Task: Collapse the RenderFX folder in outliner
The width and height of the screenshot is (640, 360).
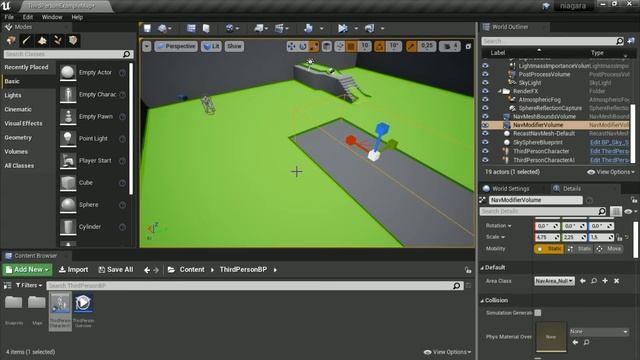Action: tap(500, 91)
